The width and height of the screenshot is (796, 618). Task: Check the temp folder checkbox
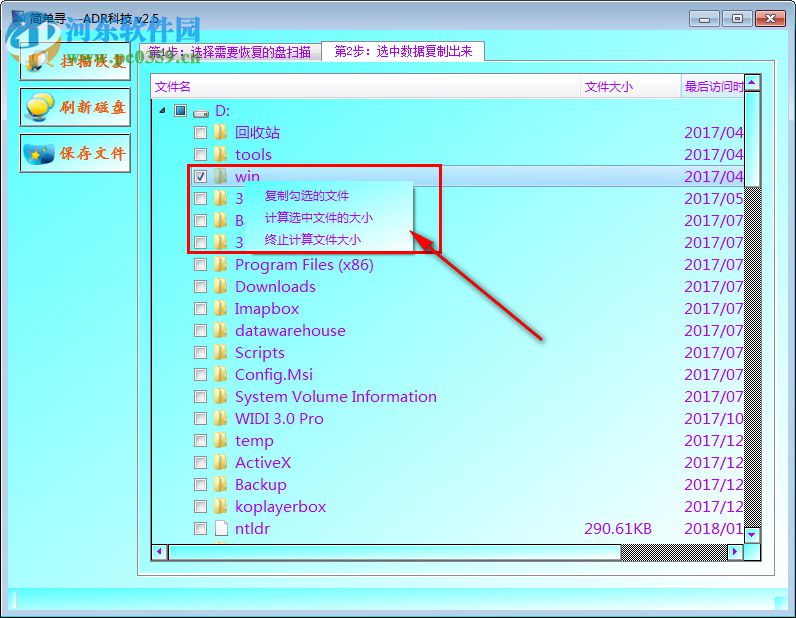[201, 441]
